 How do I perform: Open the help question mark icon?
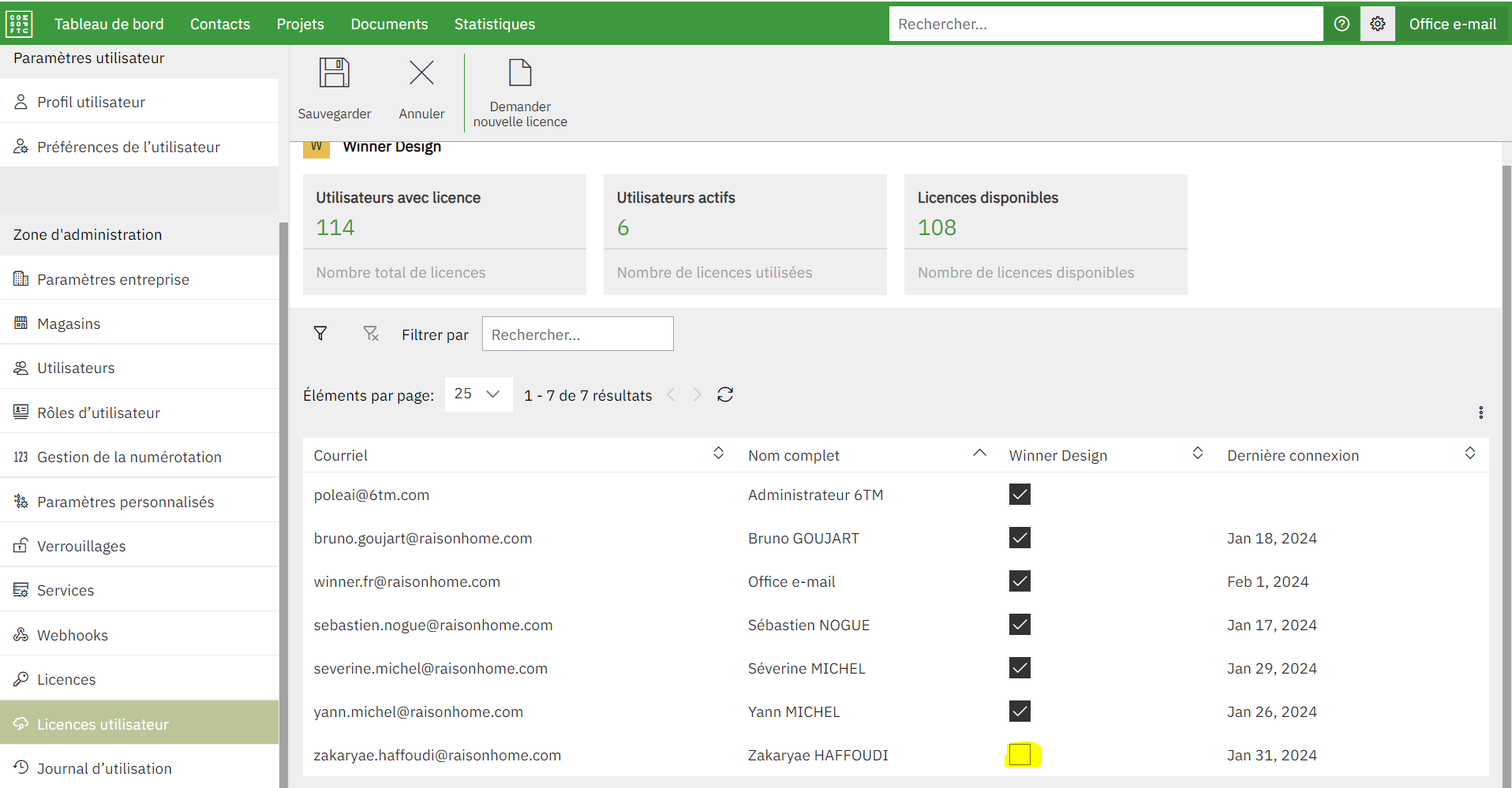point(1341,24)
